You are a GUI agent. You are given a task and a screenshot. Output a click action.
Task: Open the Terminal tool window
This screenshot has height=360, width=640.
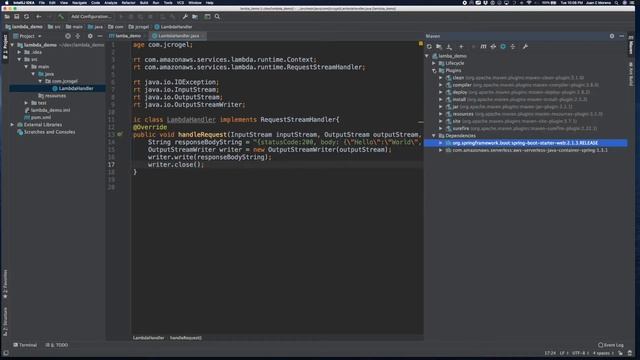[25, 345]
